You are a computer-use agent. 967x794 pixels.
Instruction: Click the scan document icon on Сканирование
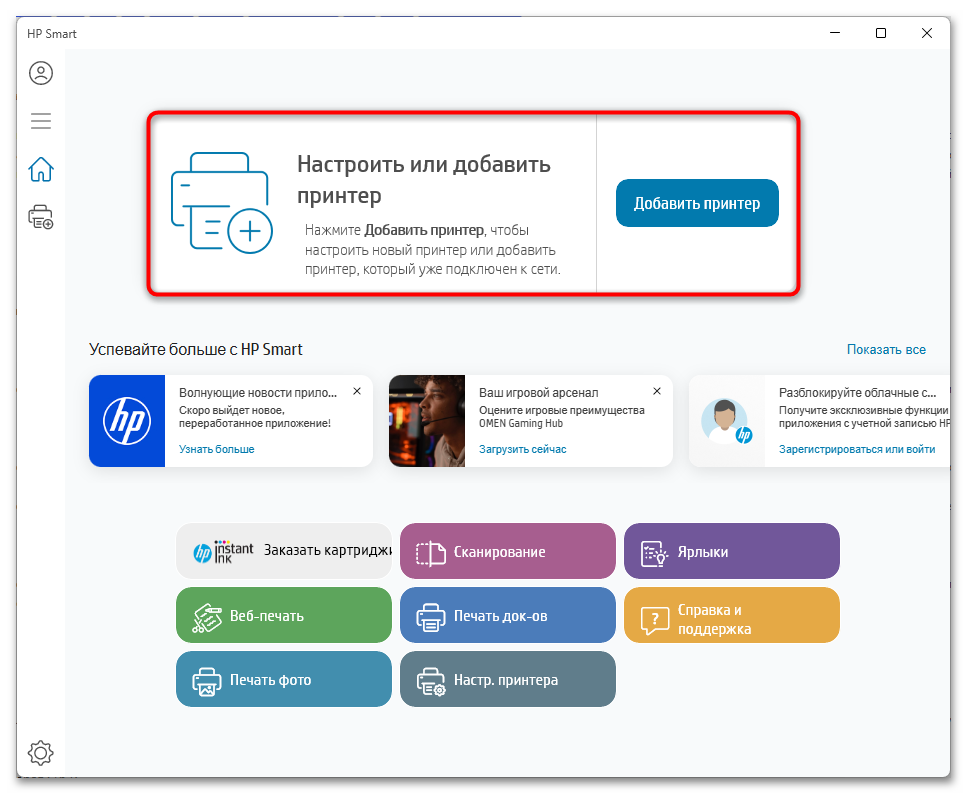430,553
